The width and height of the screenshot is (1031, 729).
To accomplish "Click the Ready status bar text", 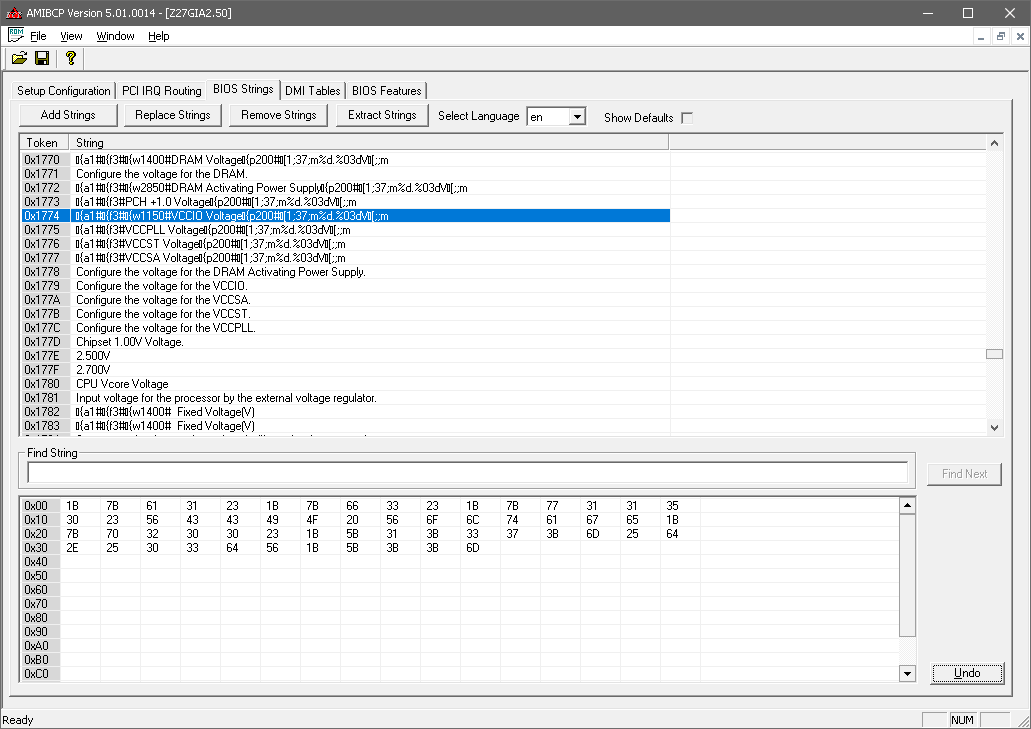I will pos(18,720).
